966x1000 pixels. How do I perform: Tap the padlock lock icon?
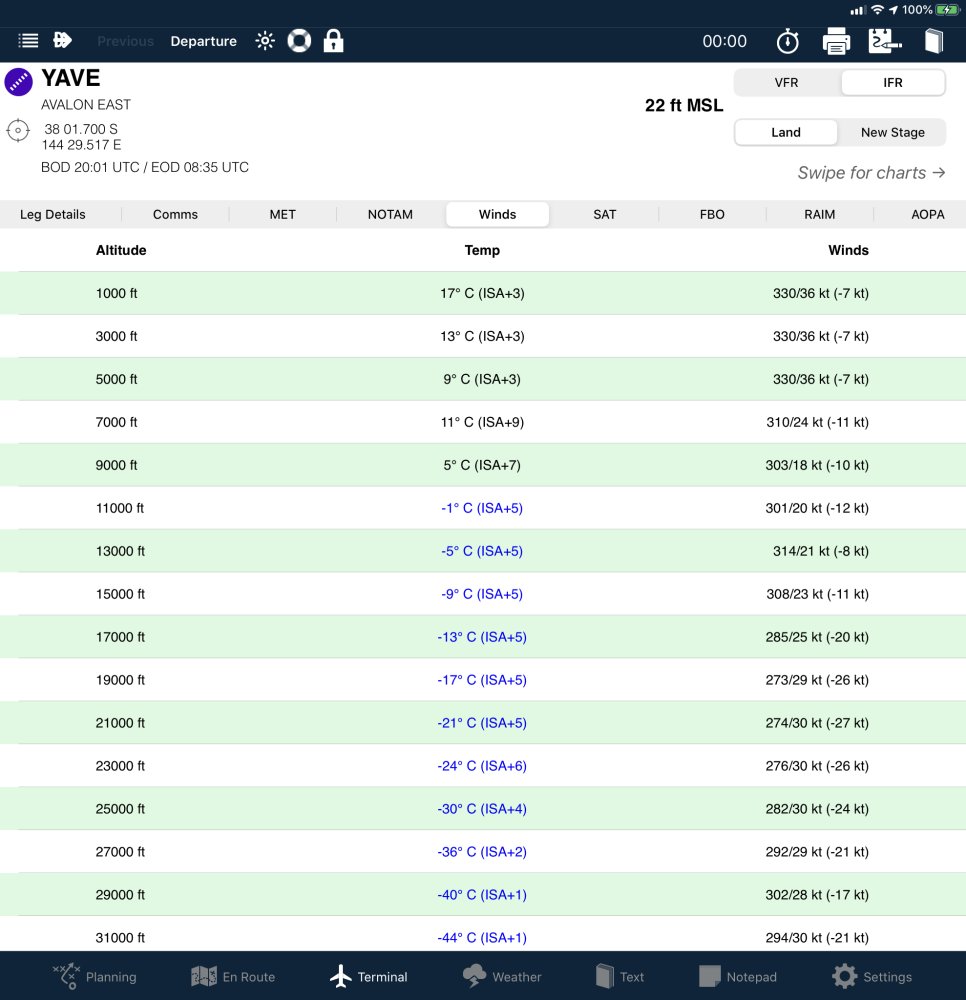(x=333, y=41)
